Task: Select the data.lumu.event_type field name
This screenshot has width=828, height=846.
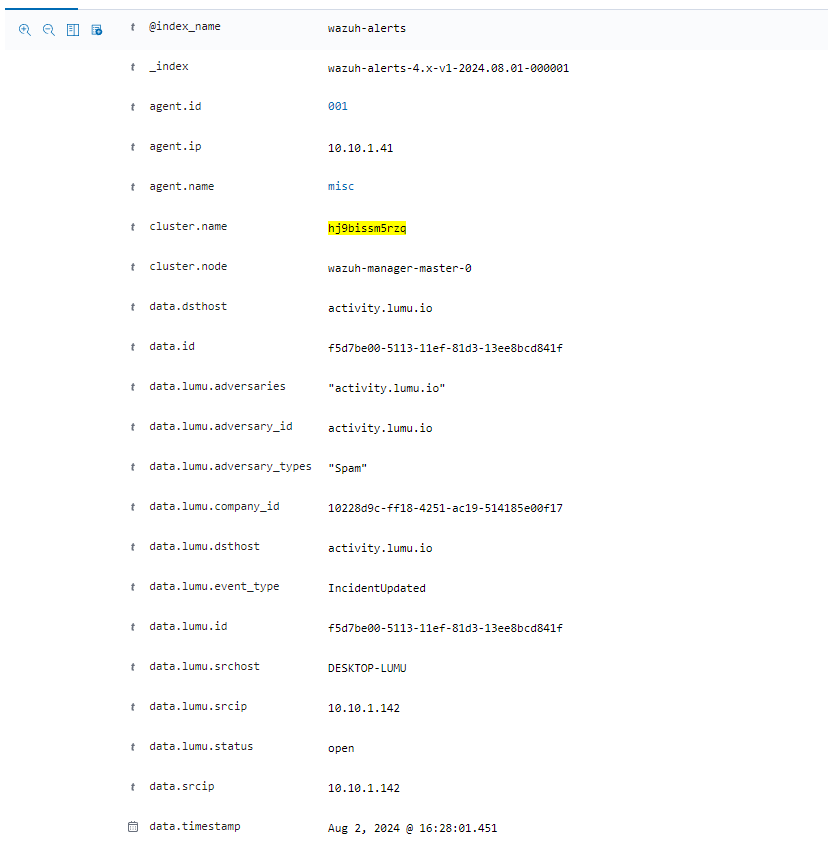Action: [x=214, y=587]
